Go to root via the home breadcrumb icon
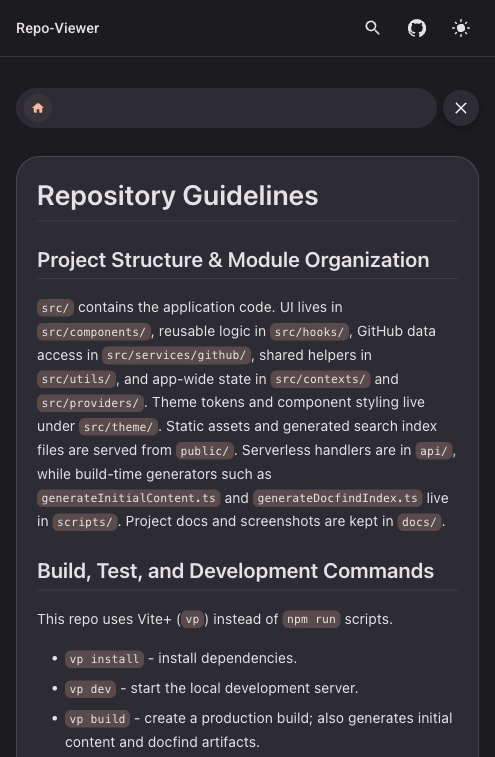Viewport: 495px width, 757px height. [38, 108]
